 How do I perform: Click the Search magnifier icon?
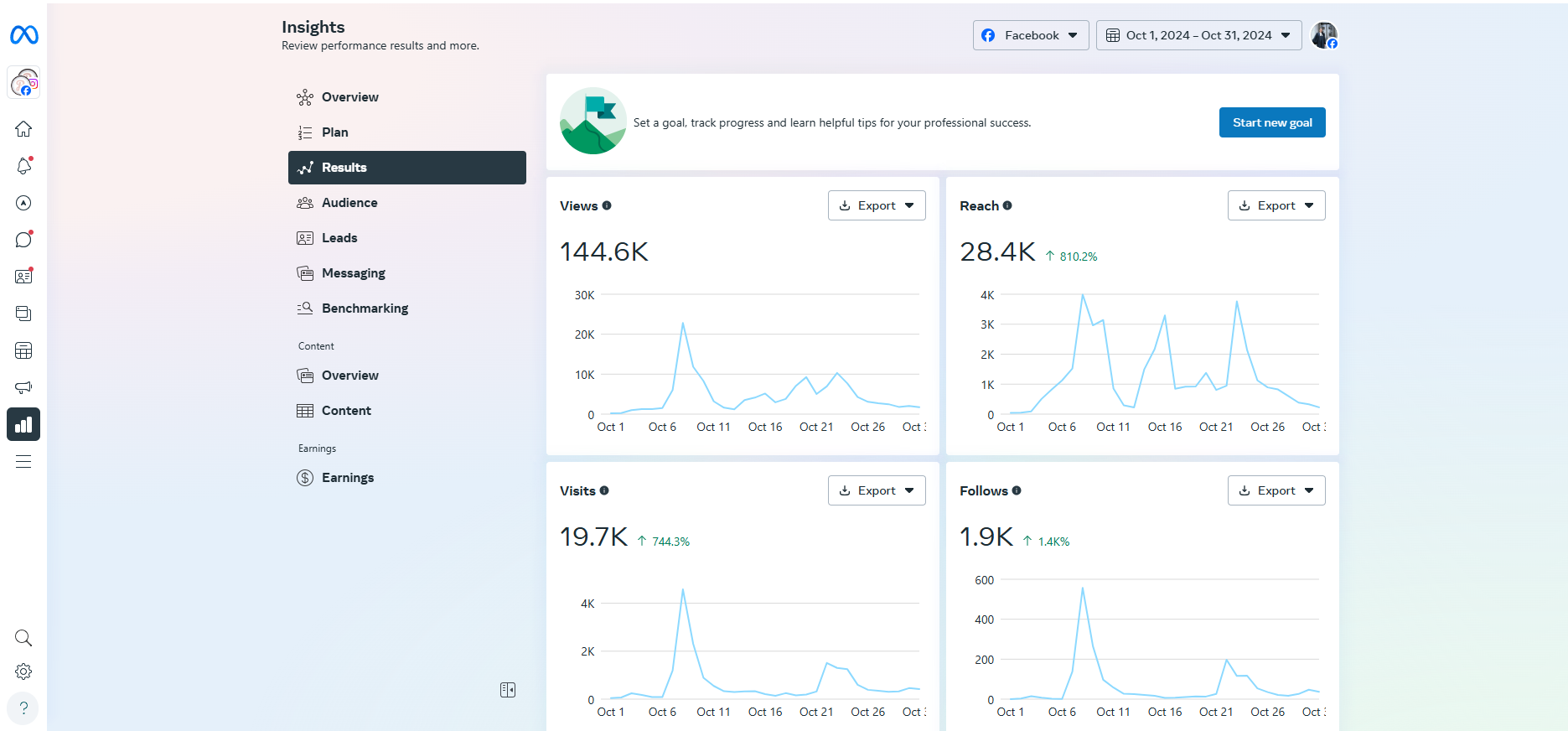[x=23, y=638]
